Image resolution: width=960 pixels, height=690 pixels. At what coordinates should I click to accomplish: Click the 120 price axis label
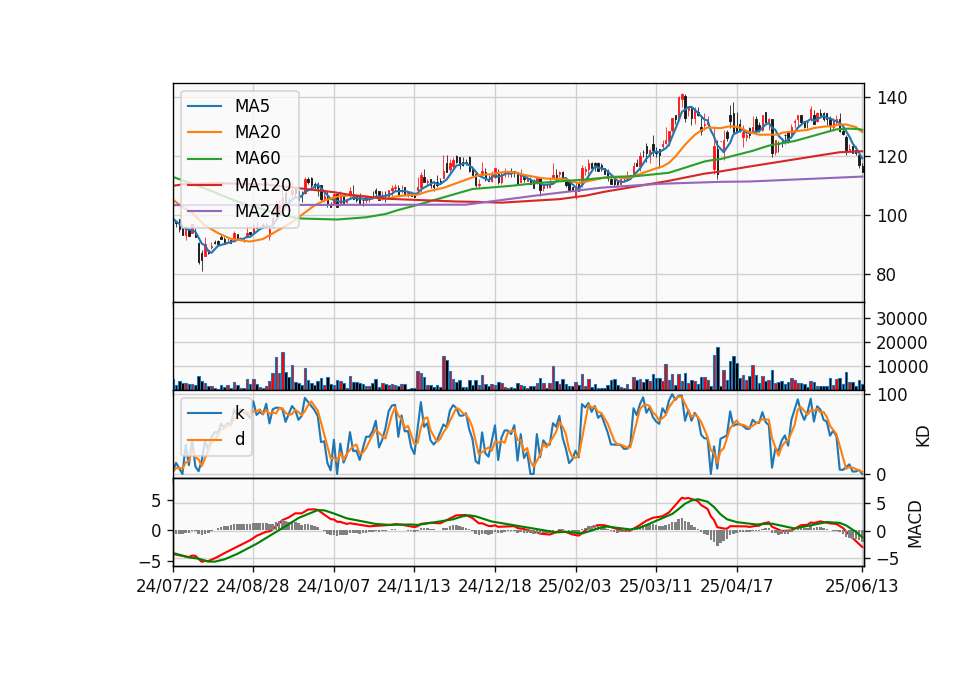click(x=891, y=157)
